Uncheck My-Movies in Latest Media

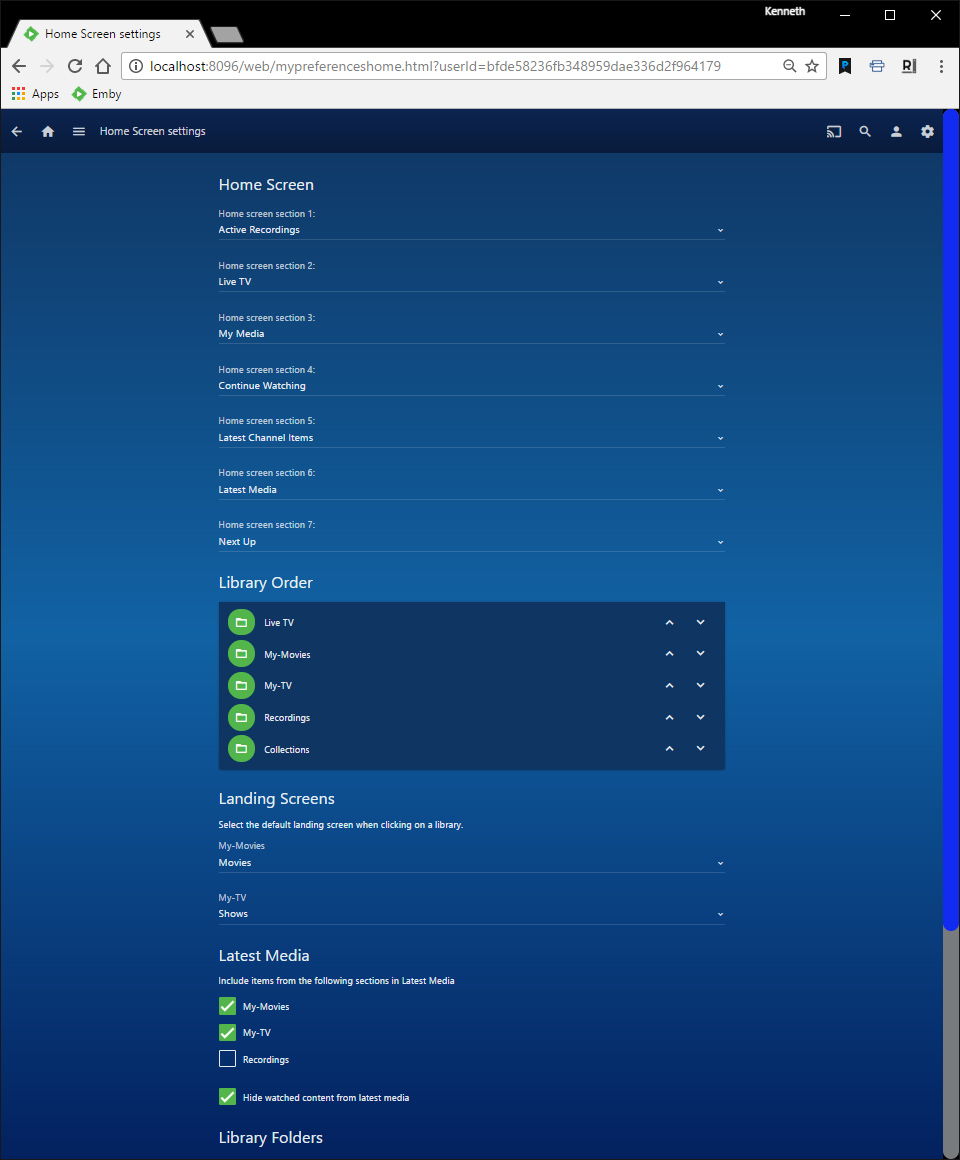click(228, 1006)
